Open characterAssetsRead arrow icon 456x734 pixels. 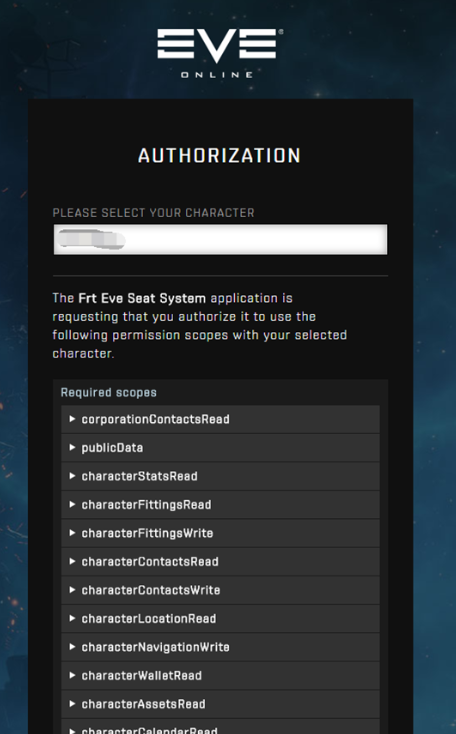coord(72,704)
